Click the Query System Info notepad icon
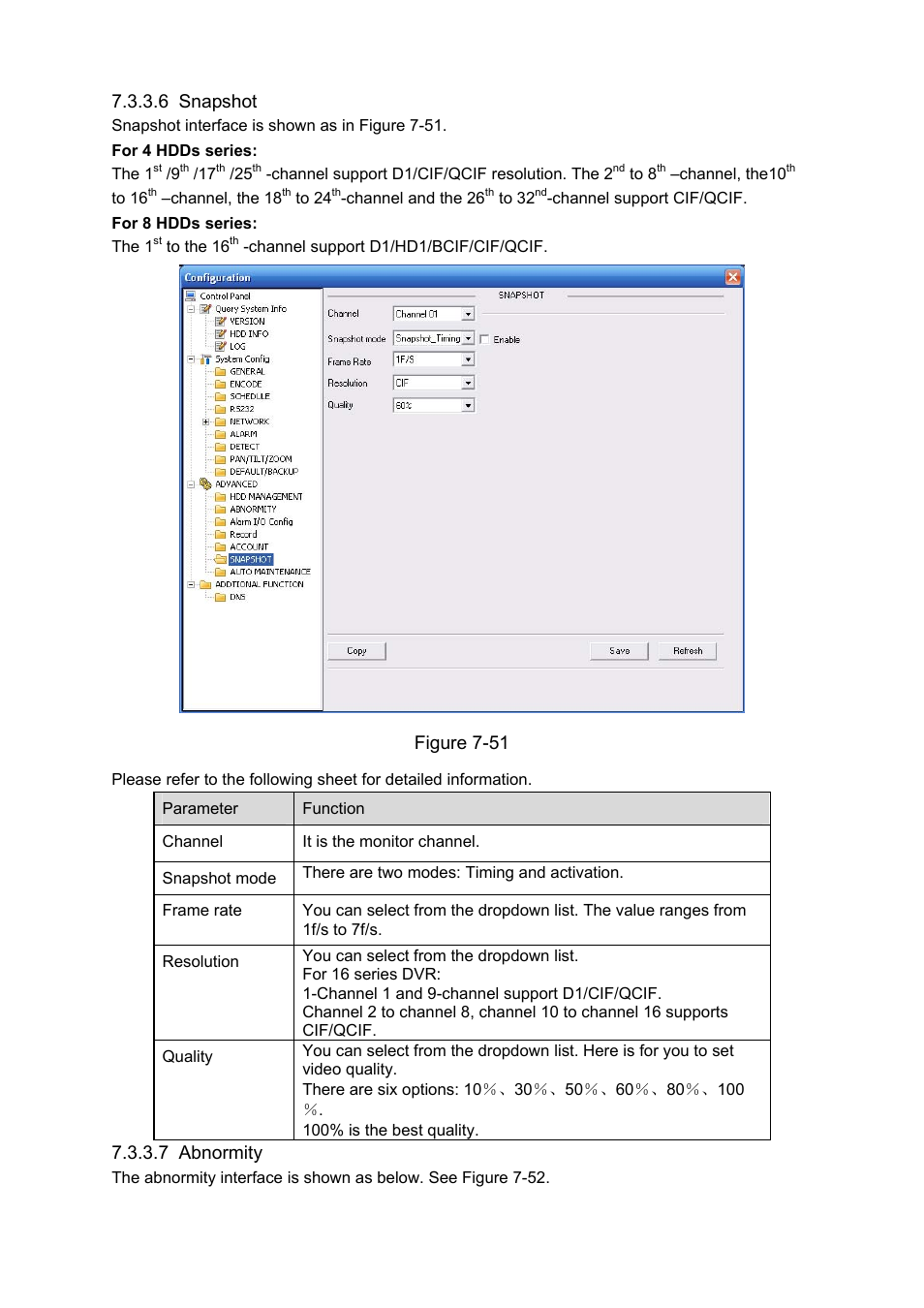The image size is (924, 1308). [205, 309]
